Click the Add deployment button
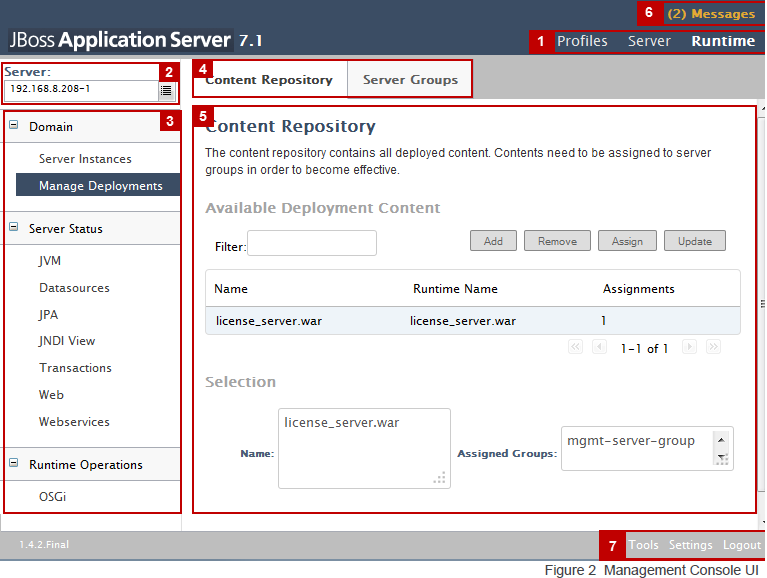The height and width of the screenshot is (578, 767). tap(493, 241)
